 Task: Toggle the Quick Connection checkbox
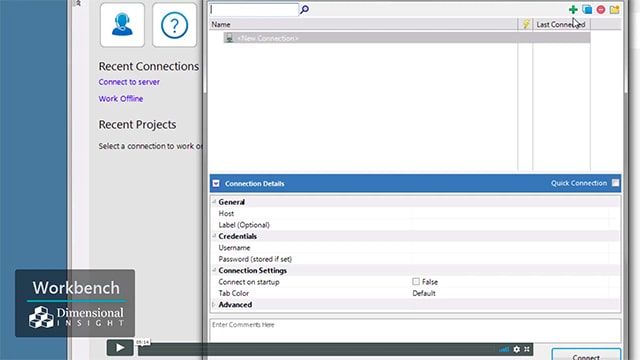click(x=615, y=183)
